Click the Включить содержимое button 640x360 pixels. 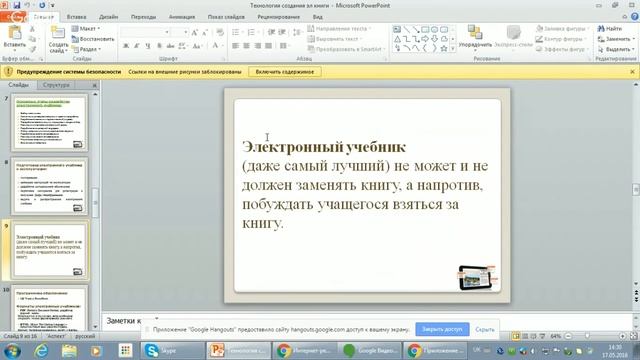[x=285, y=72]
